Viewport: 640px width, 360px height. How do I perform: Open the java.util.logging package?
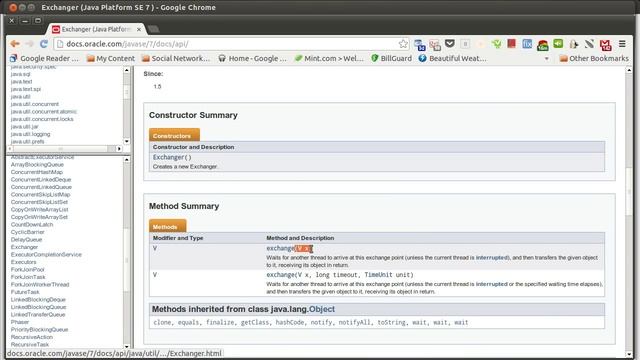pos(30,134)
